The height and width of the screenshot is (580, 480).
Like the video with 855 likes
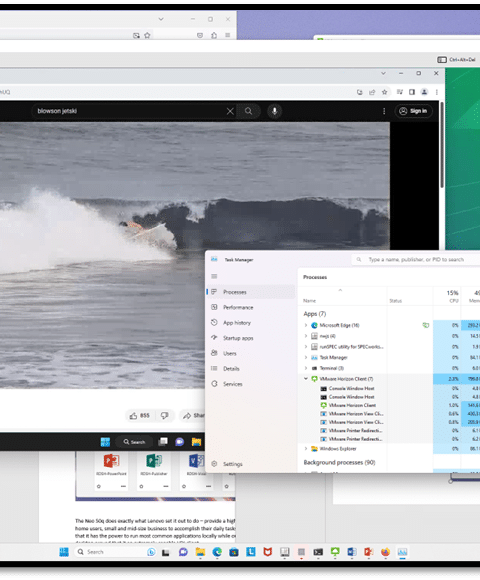click(140, 416)
